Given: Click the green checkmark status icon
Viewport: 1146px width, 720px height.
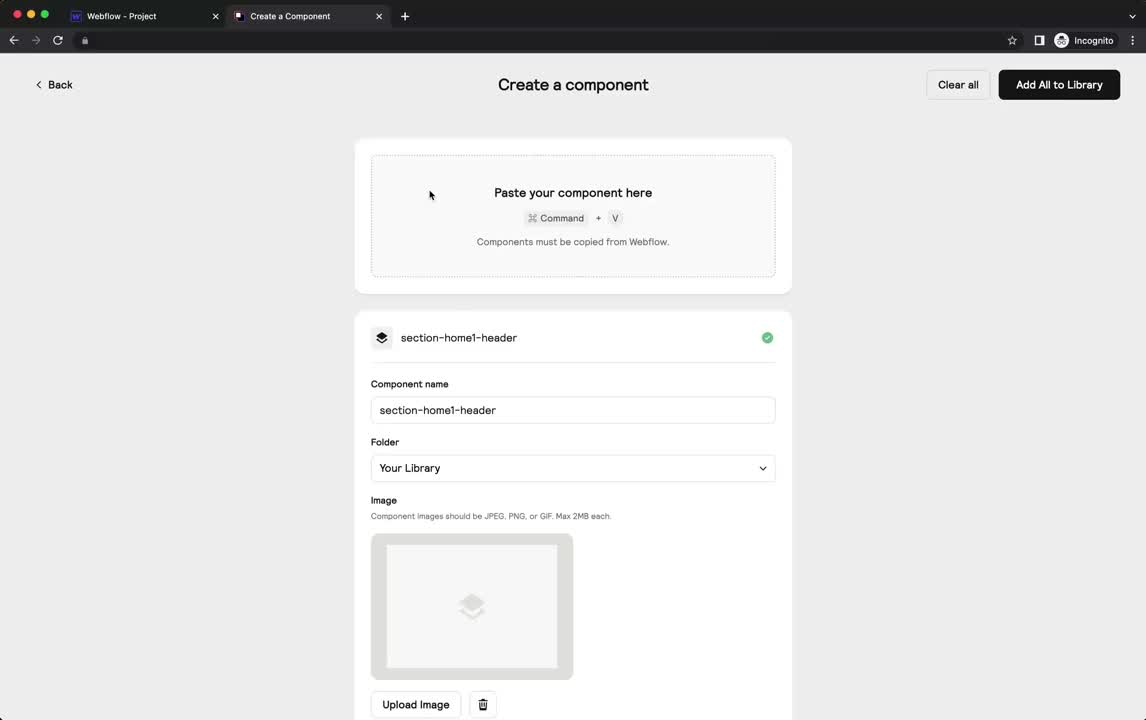Looking at the screenshot, I should [x=767, y=338].
